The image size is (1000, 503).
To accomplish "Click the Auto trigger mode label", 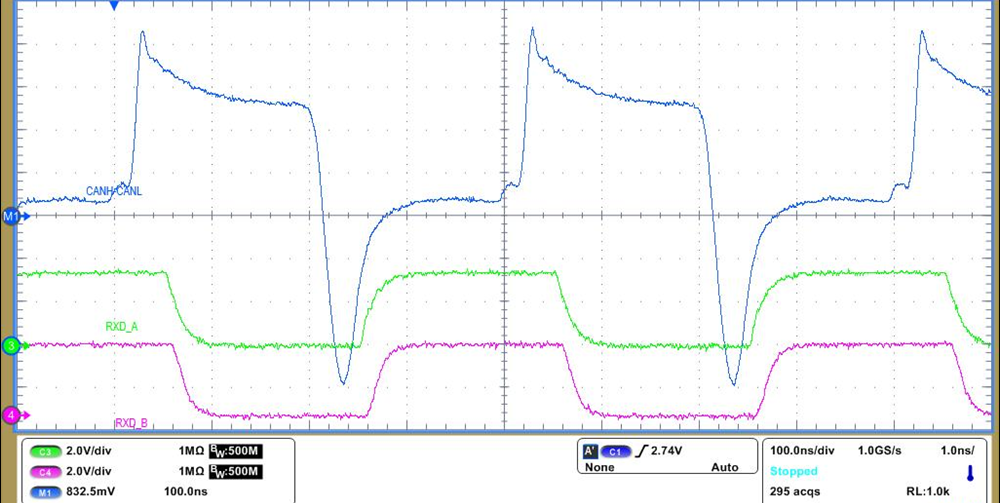I will coord(724,467).
